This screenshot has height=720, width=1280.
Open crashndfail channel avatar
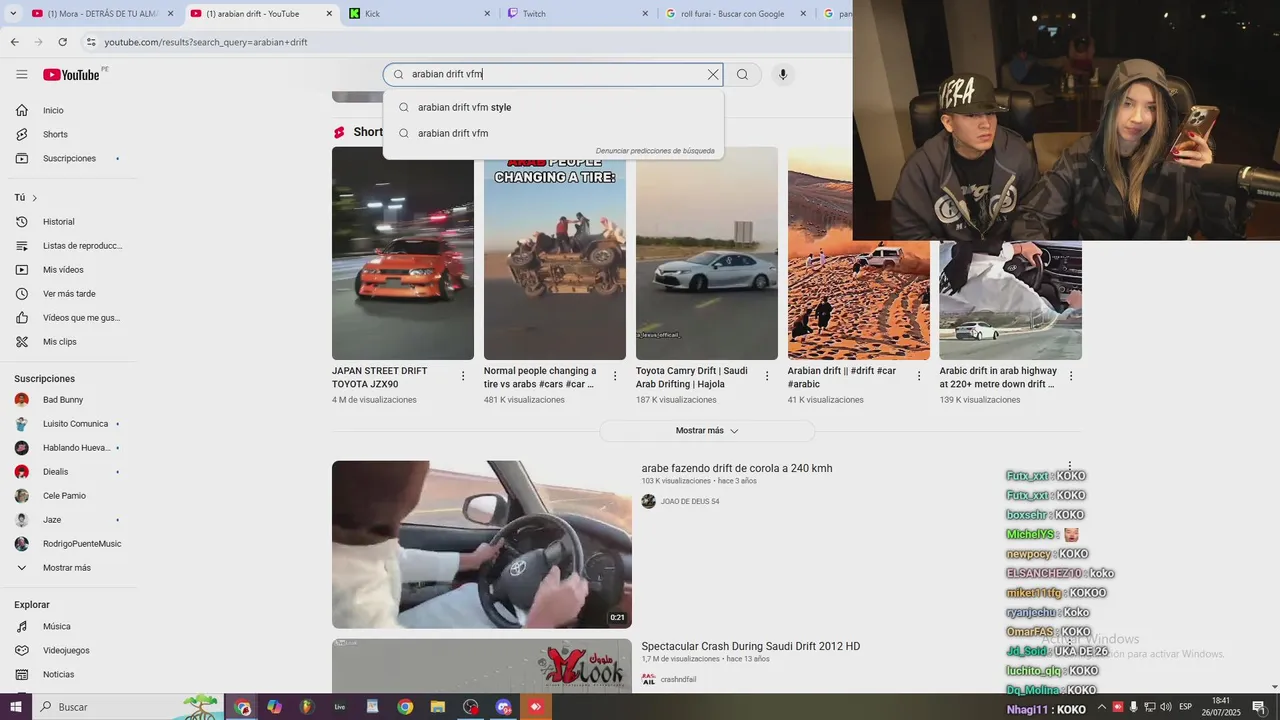649,679
